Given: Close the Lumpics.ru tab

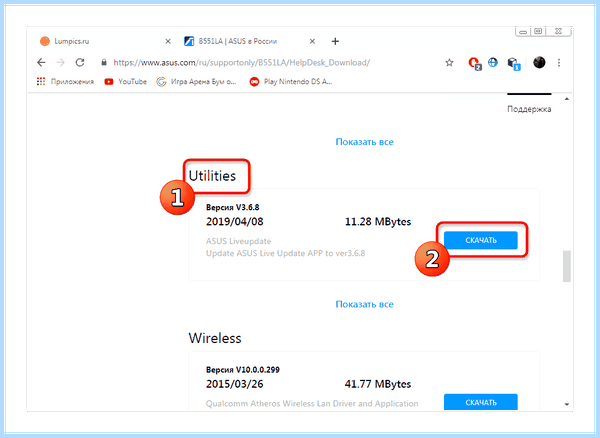Looking at the screenshot, I should click(x=168, y=41).
